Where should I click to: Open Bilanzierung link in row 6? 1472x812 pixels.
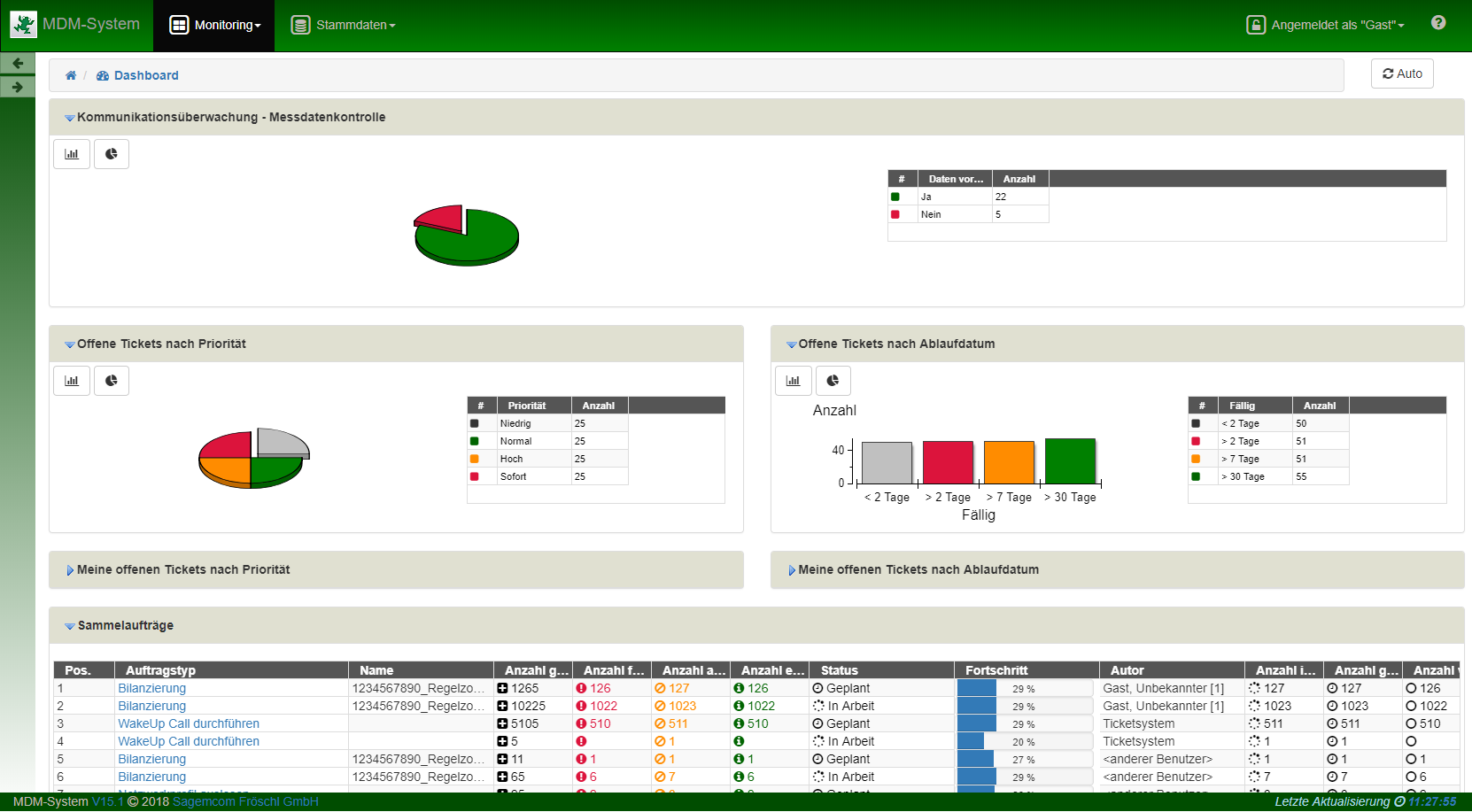point(152,777)
